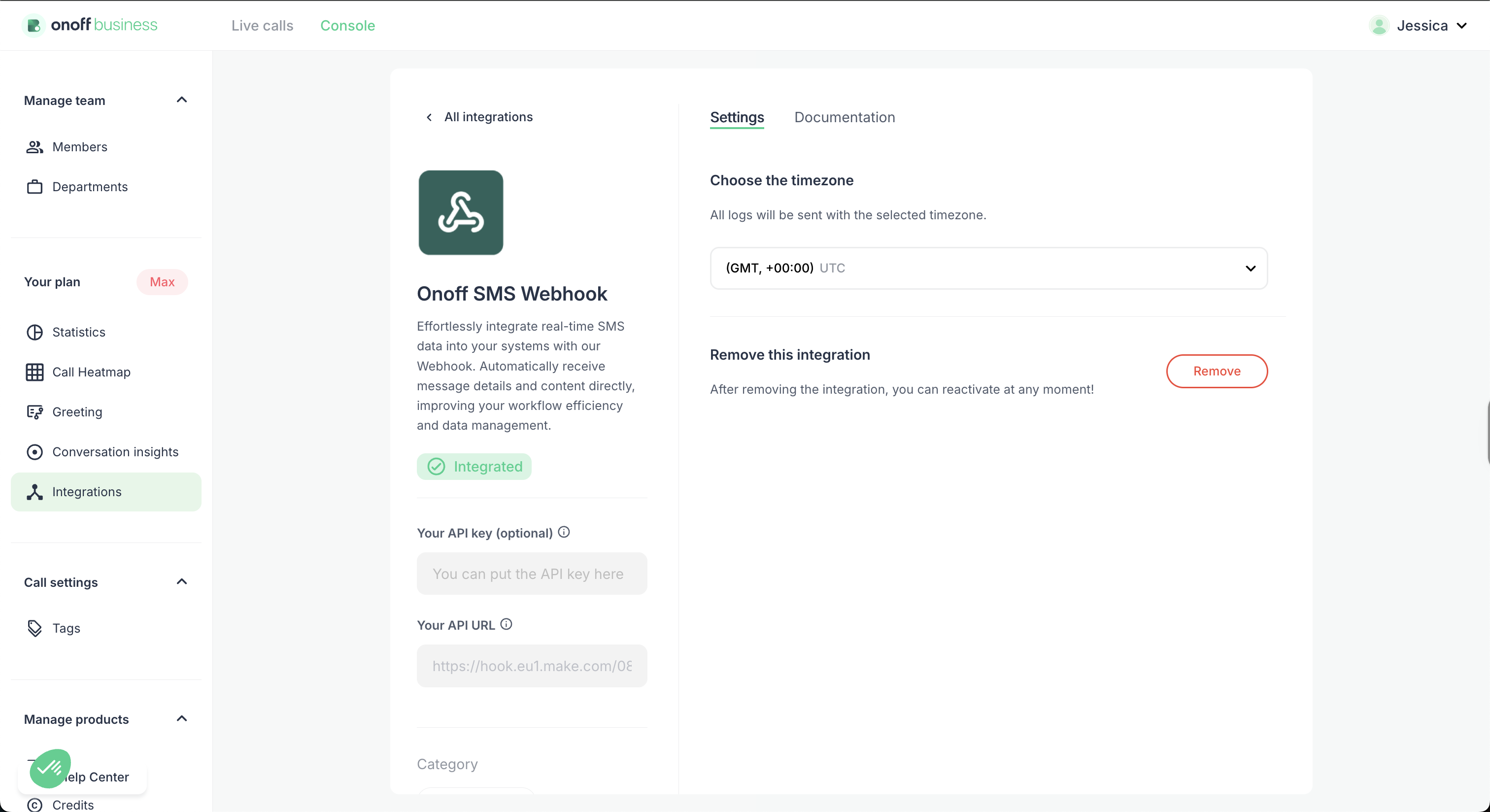
Task: Click the Your plan label
Action: point(52,282)
